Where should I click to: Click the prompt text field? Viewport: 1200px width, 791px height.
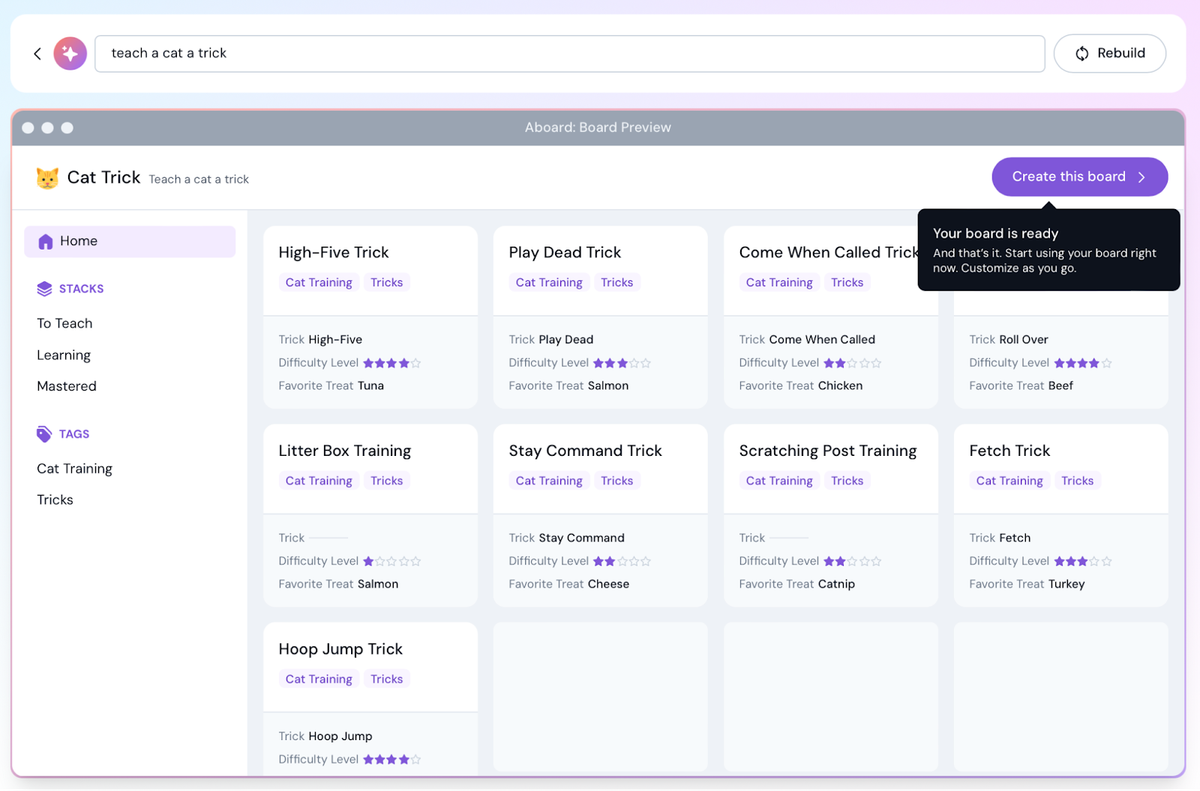pos(569,54)
